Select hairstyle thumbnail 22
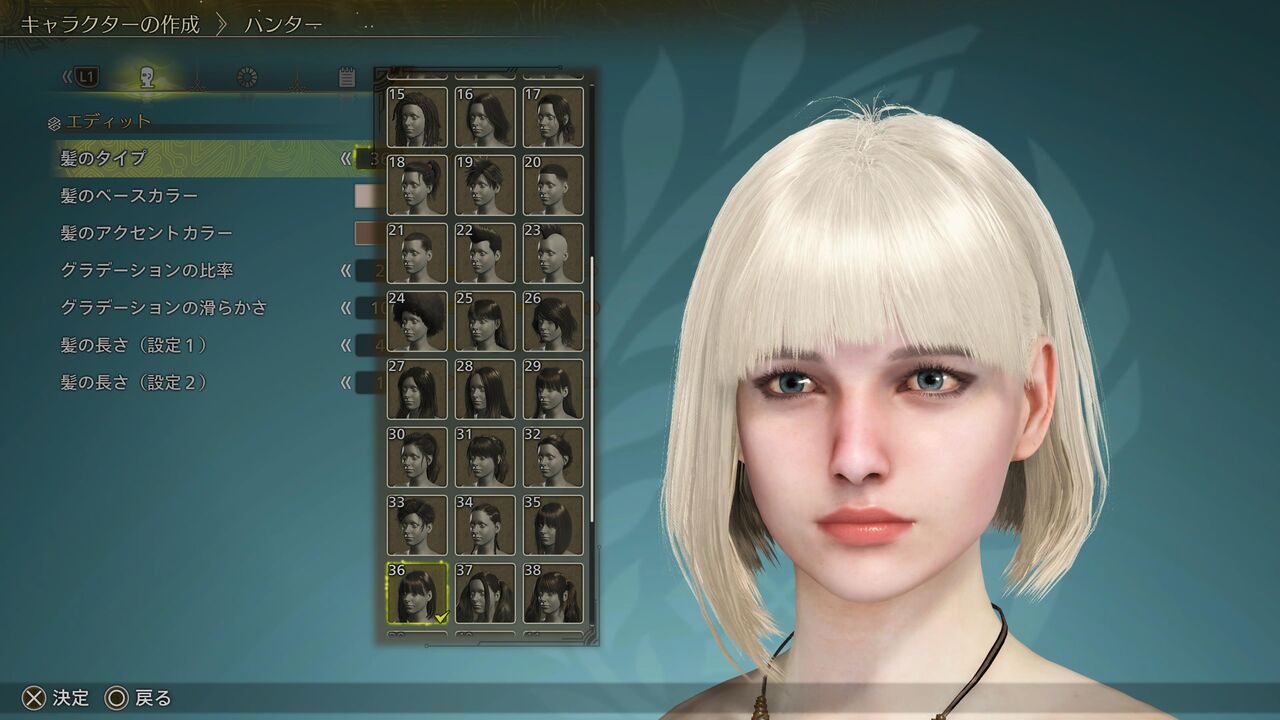The height and width of the screenshot is (720, 1280). pyautogui.click(x=485, y=253)
